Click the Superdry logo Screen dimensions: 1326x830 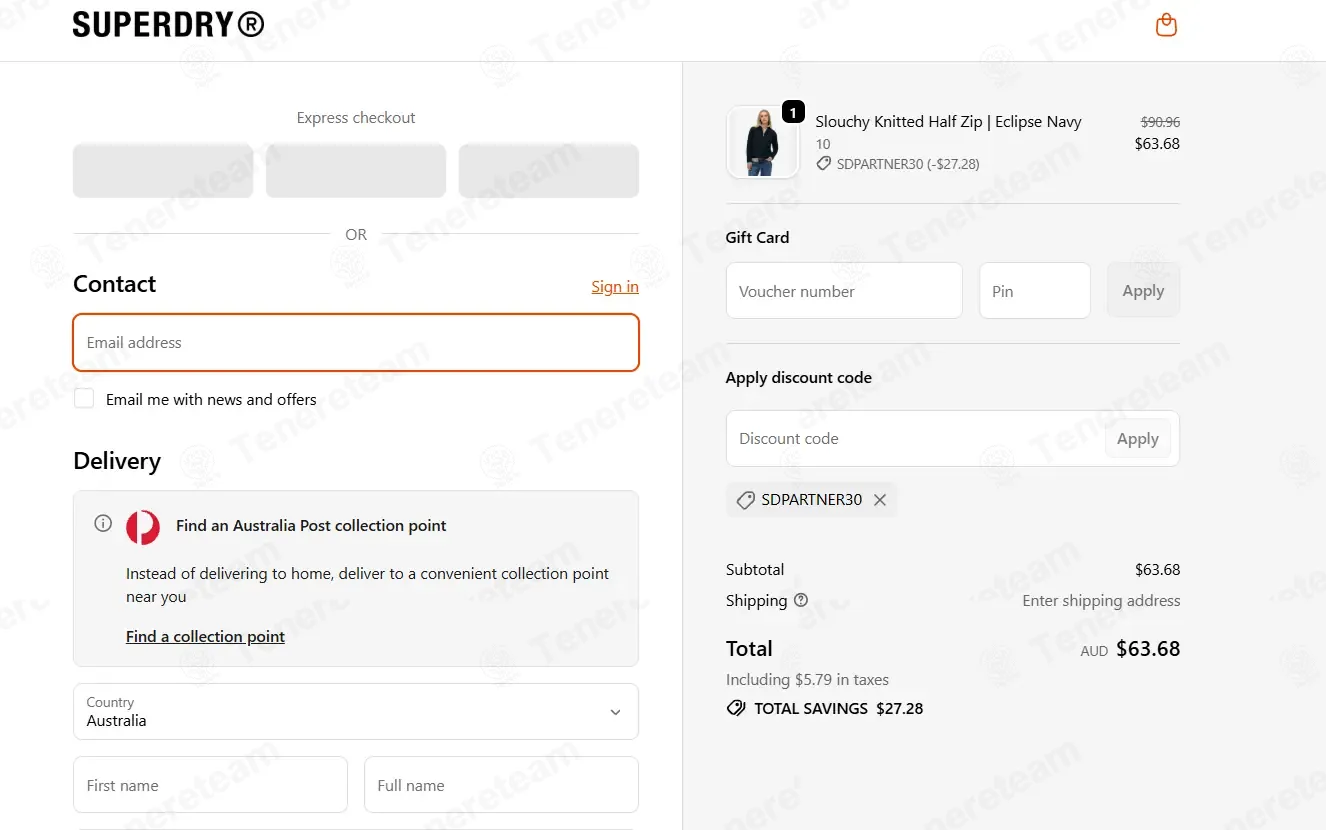169,24
